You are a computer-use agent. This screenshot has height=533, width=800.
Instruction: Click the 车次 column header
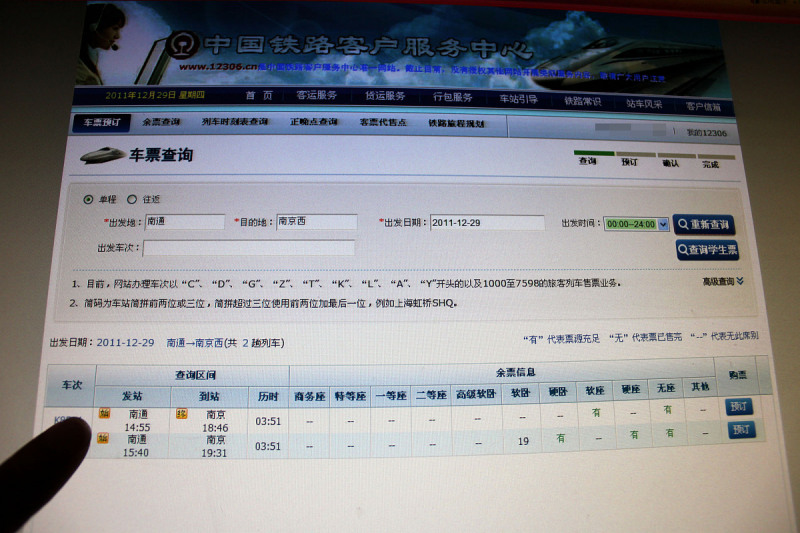71,385
